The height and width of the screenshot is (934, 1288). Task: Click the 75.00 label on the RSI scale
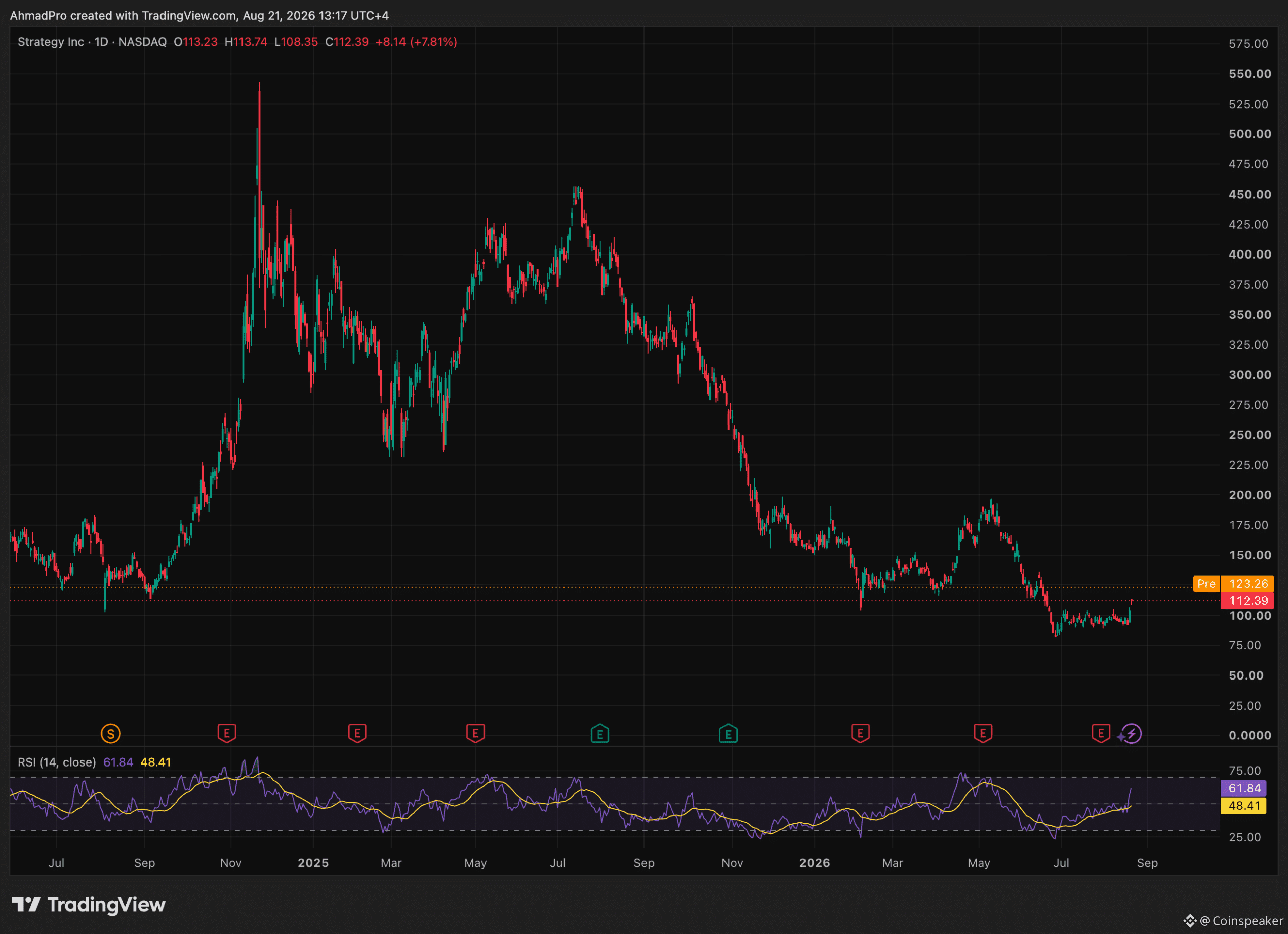1245,771
